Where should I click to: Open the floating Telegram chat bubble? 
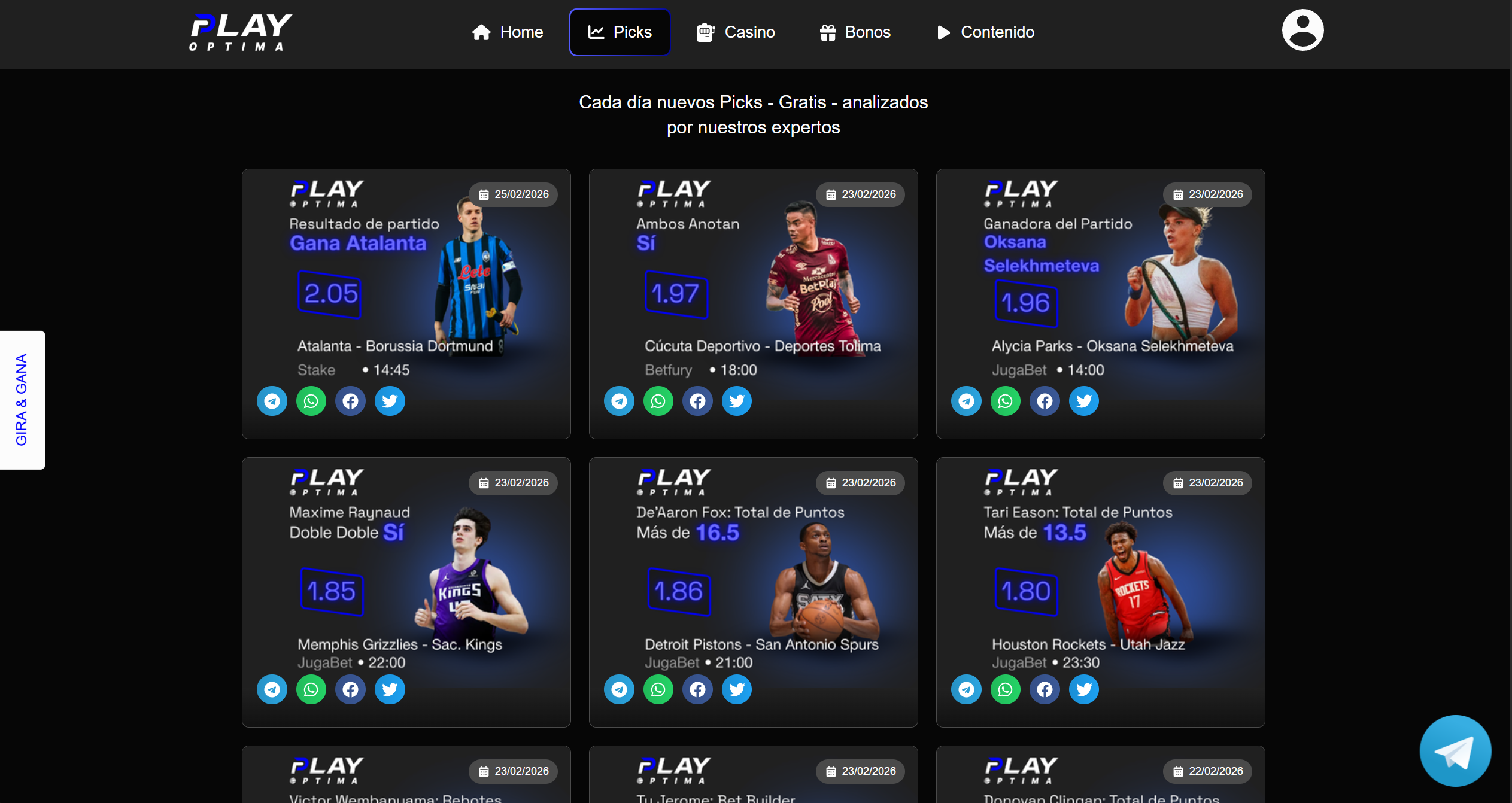coord(1455,750)
